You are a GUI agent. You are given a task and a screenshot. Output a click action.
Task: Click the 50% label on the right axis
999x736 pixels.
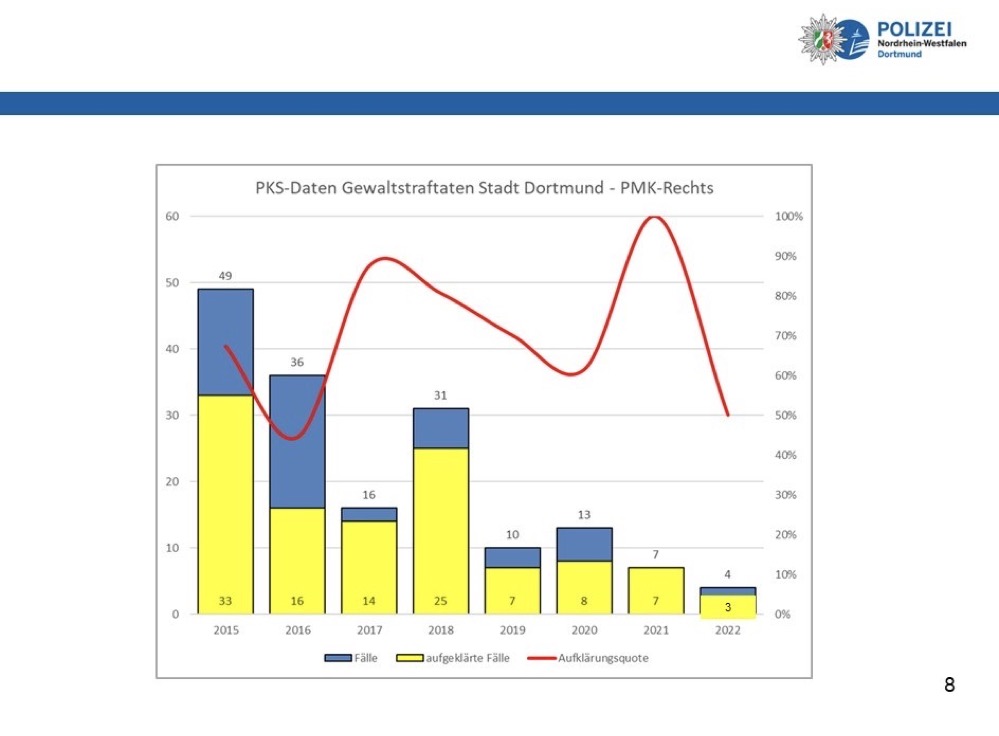tap(786, 415)
